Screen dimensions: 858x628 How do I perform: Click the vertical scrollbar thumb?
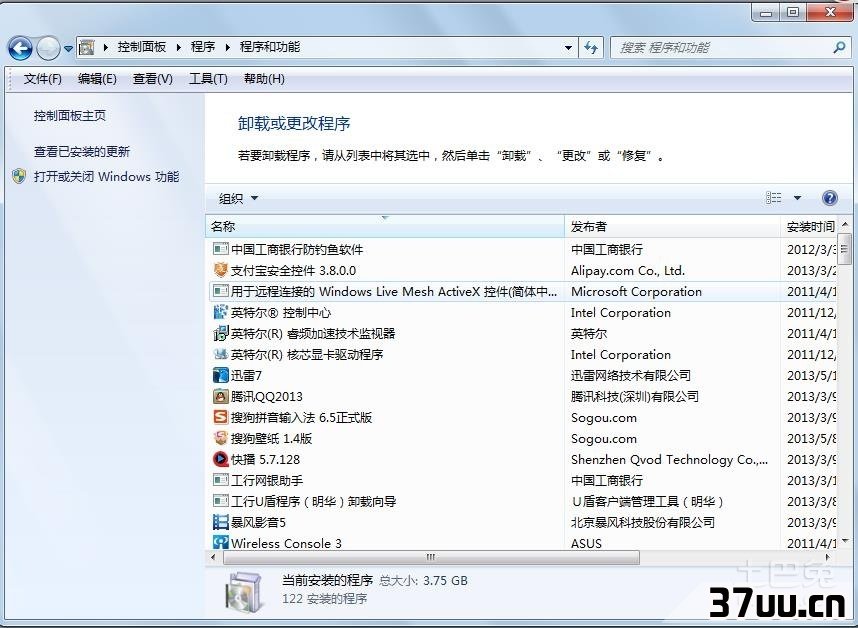pyautogui.click(x=845, y=247)
